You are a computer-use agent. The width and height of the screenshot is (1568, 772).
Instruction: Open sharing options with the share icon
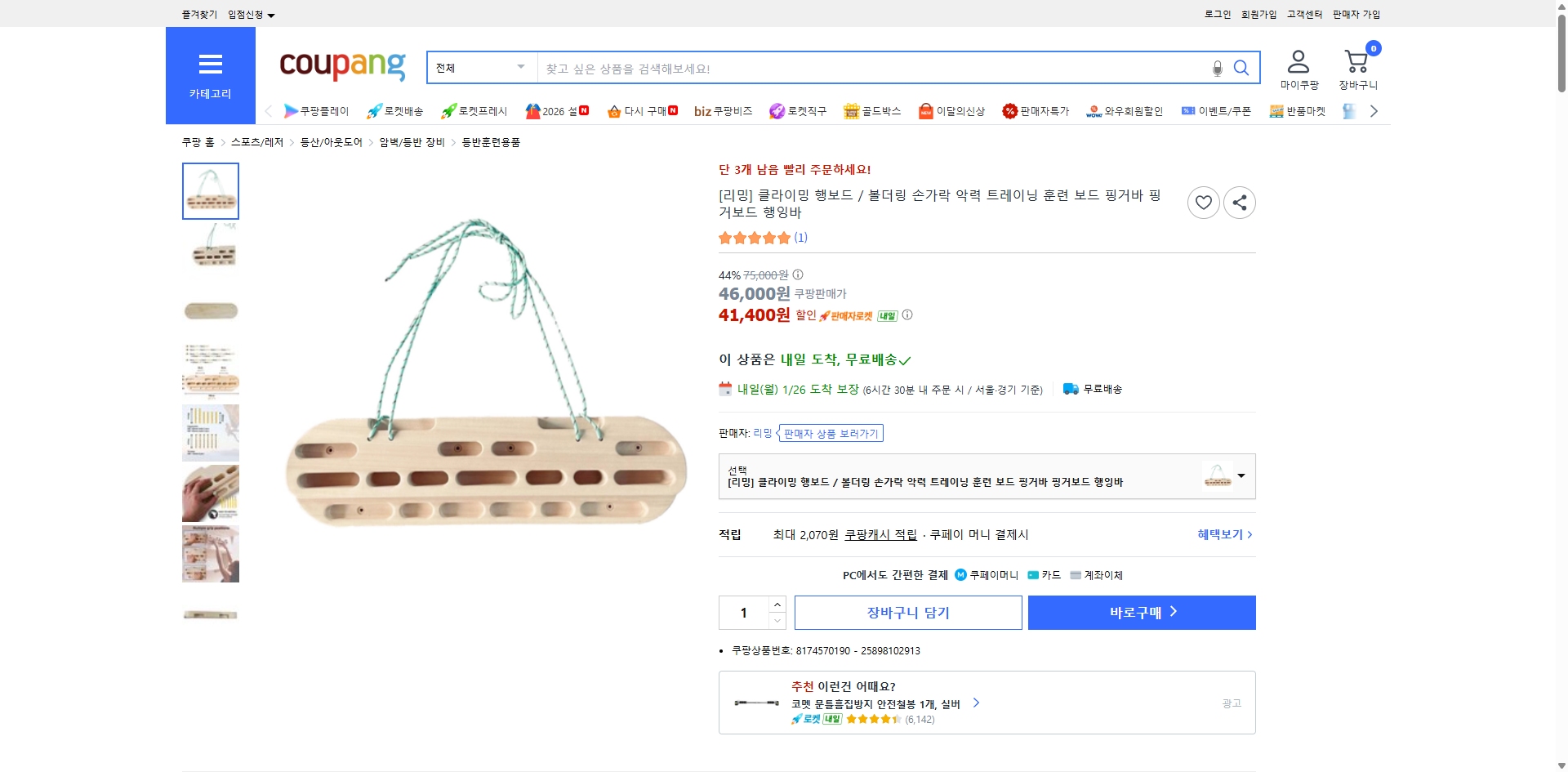[x=1239, y=202]
